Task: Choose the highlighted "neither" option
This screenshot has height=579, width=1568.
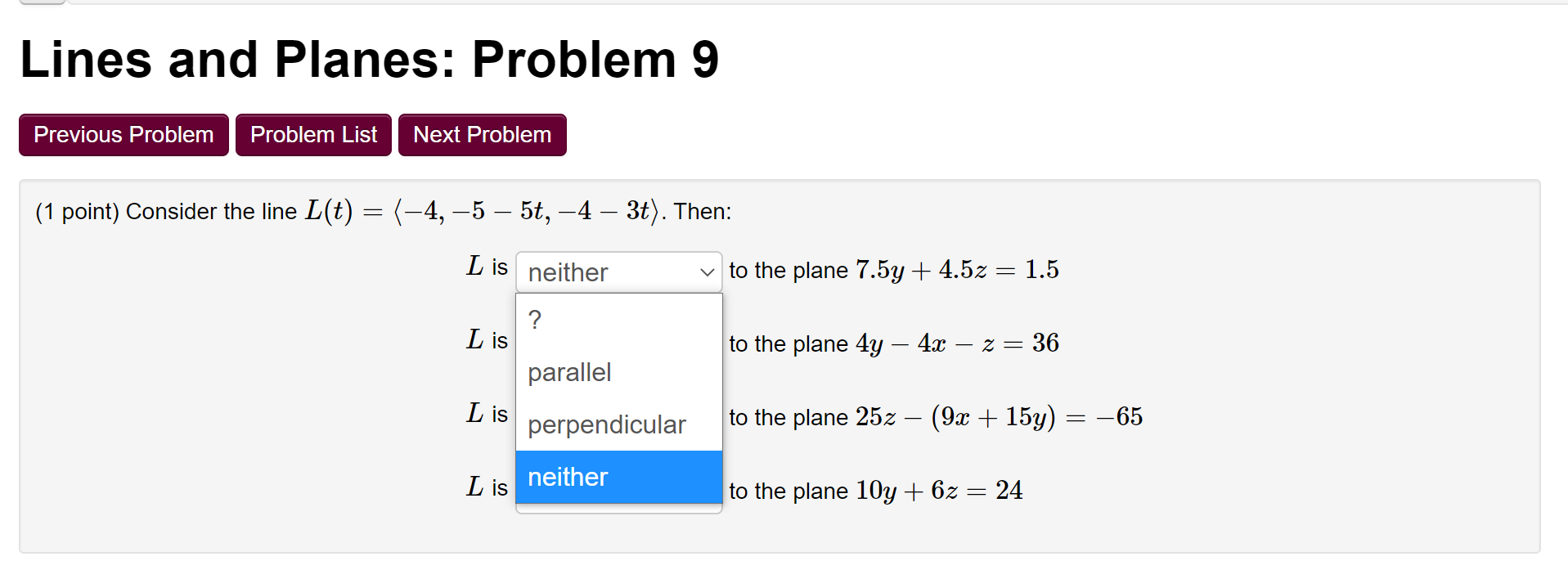Action: 568,477
